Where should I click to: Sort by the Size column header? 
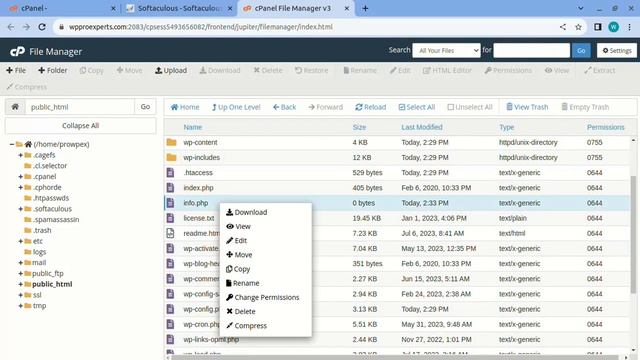359,127
